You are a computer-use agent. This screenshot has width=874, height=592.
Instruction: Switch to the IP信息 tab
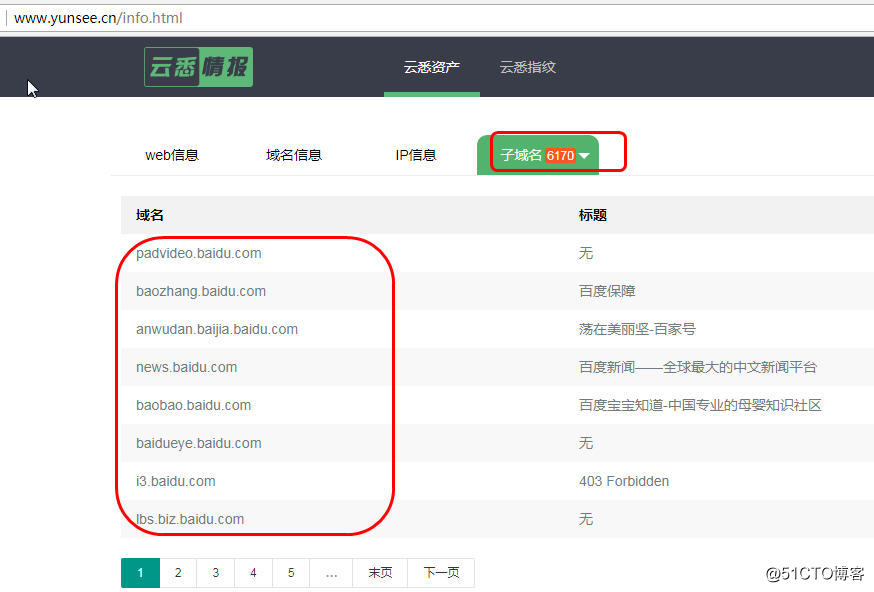pos(416,155)
